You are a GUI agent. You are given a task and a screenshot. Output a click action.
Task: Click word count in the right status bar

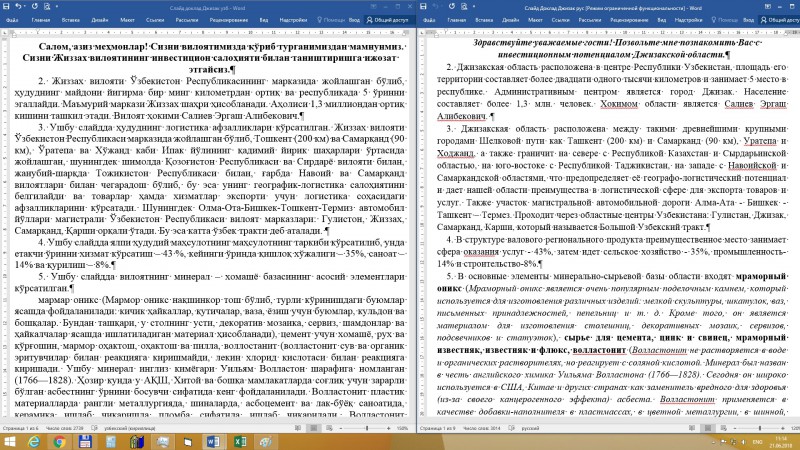(x=481, y=428)
